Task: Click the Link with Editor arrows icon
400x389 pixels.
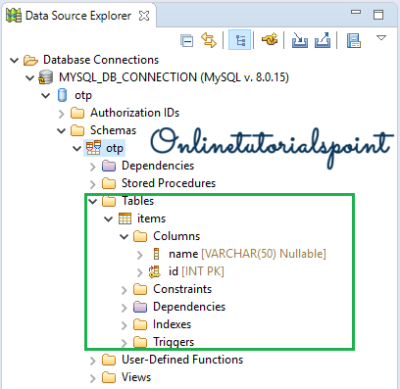Action: 209,41
